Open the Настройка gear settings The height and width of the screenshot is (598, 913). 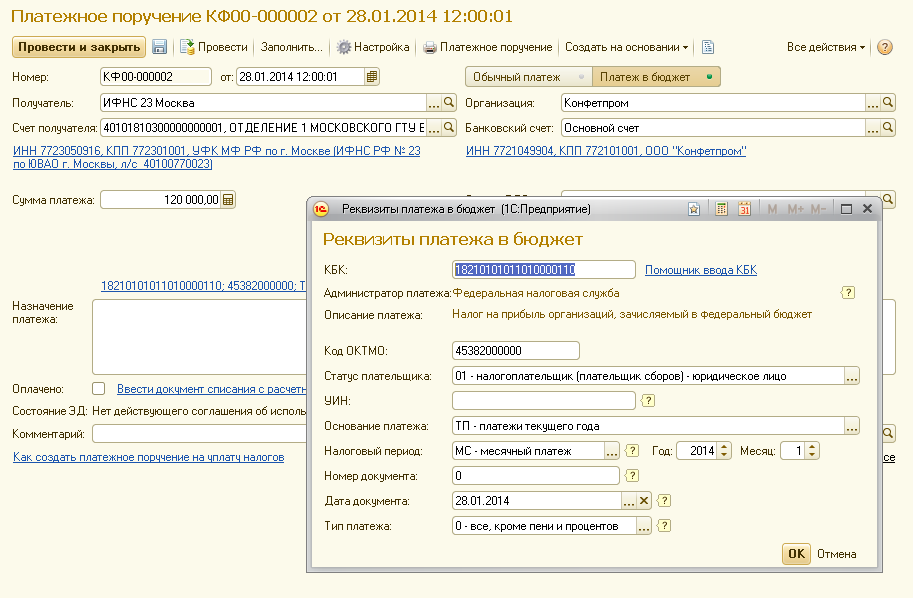click(373, 47)
